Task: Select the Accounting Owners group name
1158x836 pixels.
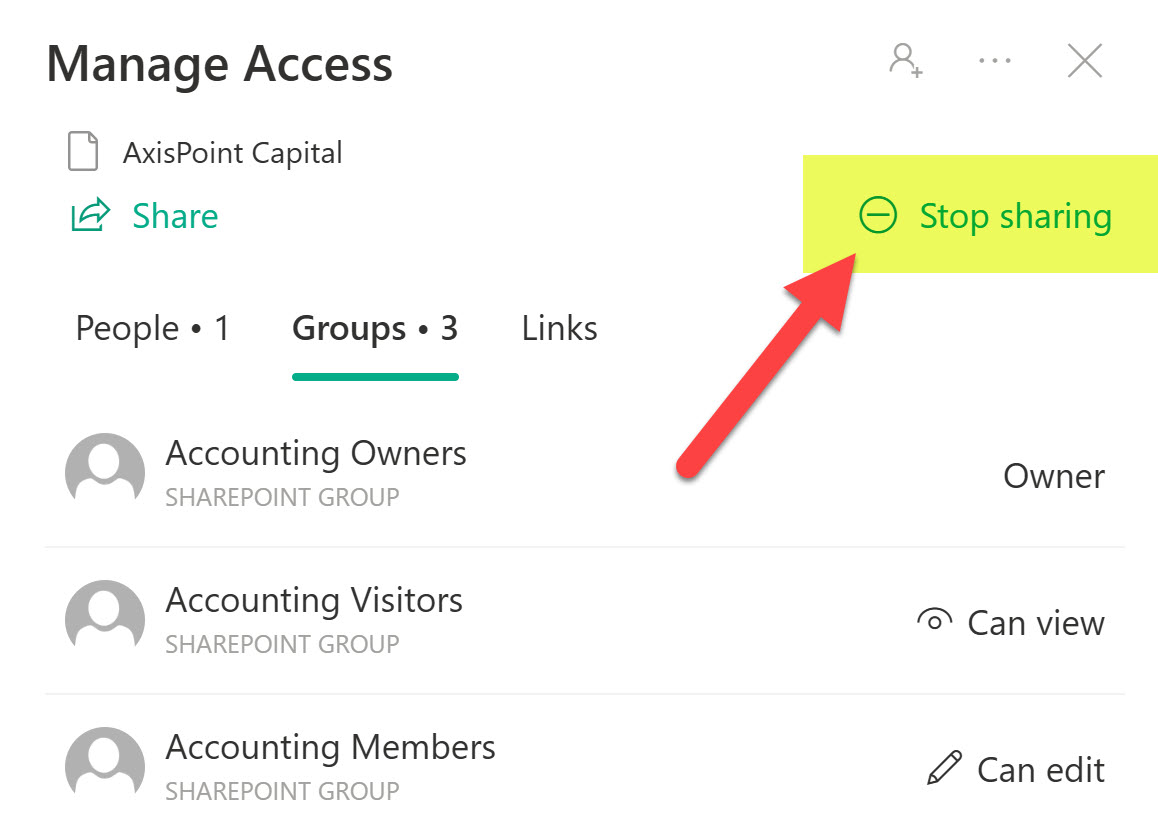Action: 316,454
